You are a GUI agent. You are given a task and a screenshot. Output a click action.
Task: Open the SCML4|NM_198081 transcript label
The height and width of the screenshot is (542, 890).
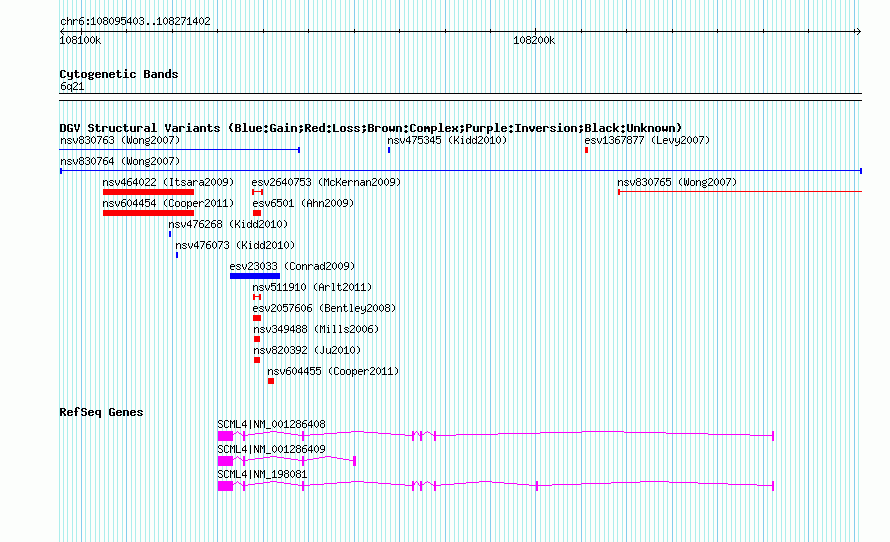tap(262, 474)
